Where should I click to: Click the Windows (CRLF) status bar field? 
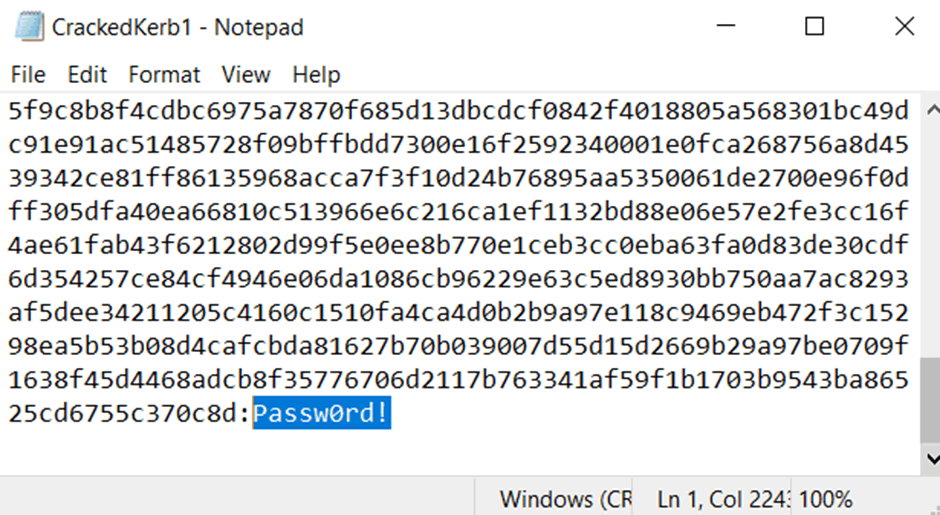(566, 499)
